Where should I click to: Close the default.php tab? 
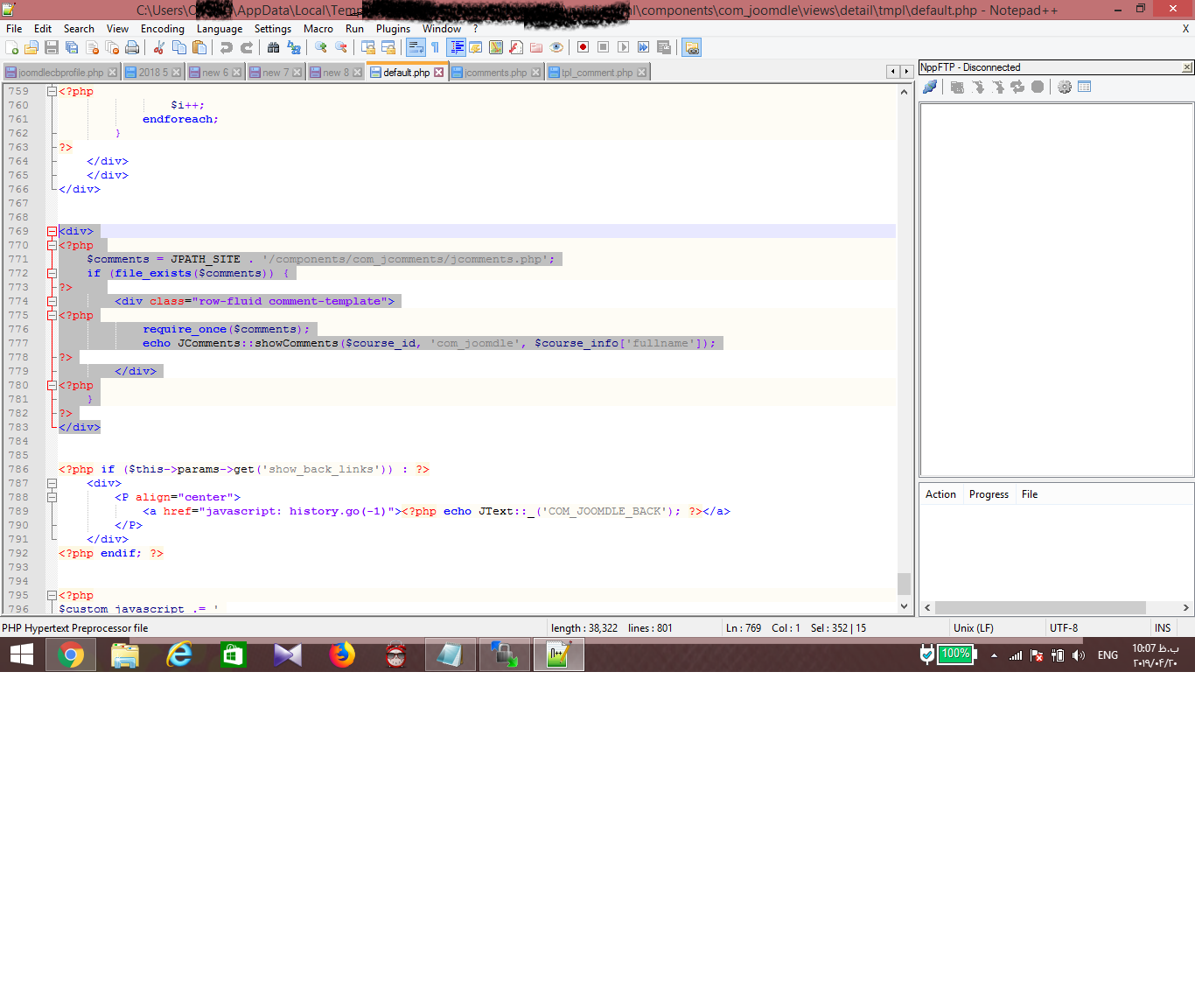pyautogui.click(x=439, y=73)
